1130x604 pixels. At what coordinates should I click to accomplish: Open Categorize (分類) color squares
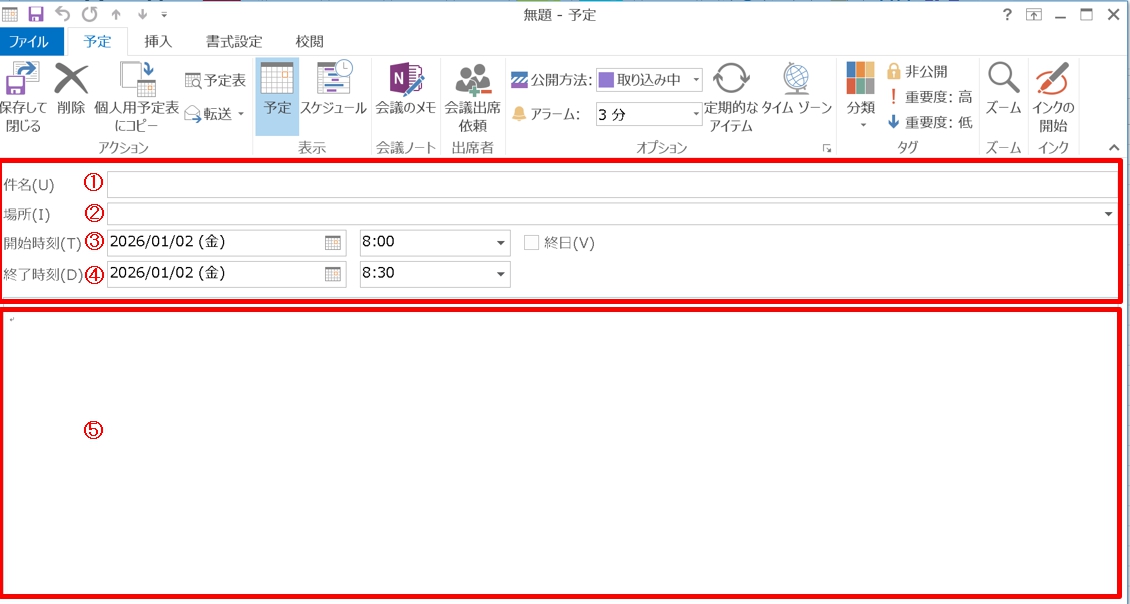click(860, 90)
